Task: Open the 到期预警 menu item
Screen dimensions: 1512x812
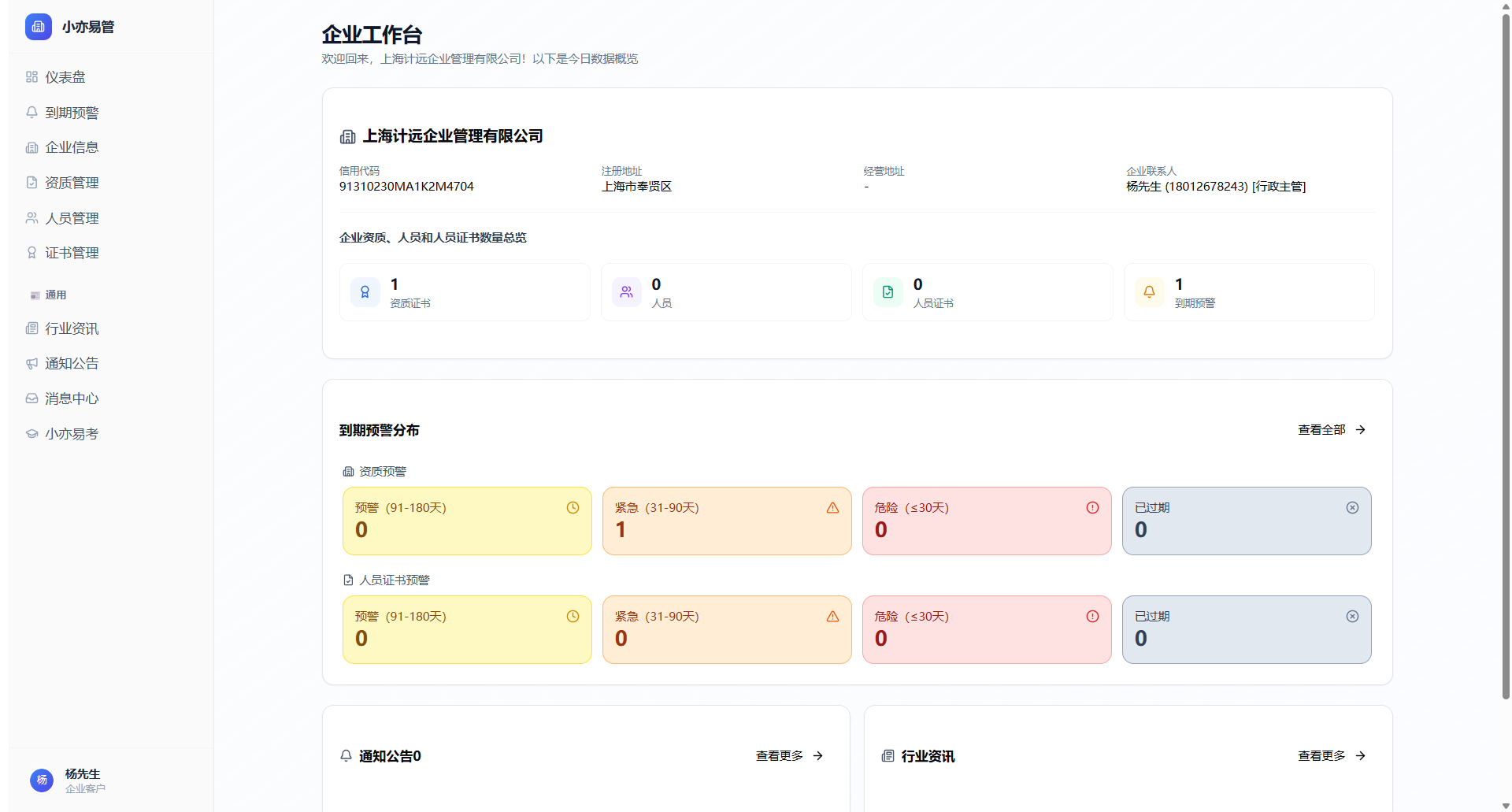Action: 111,113
